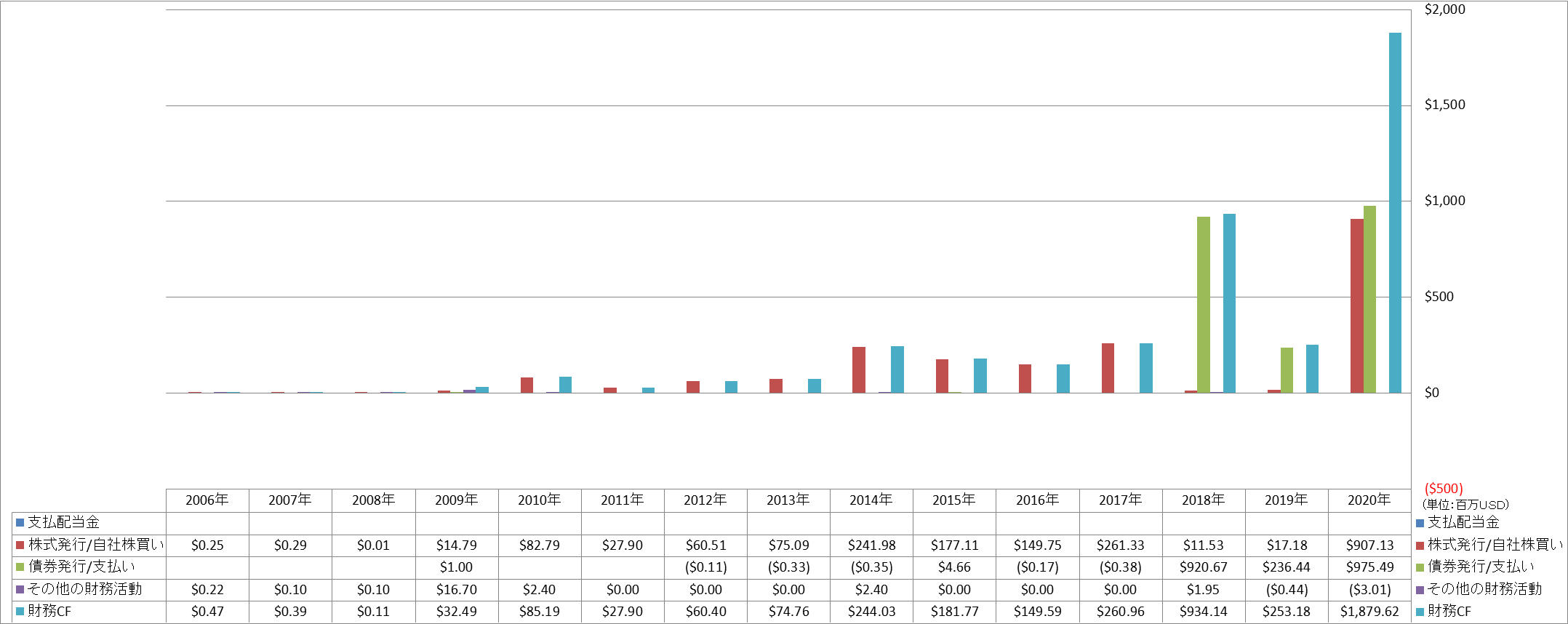Click the $244.03 cell under 2014年
Screen dimensions: 1568x624
point(871,612)
